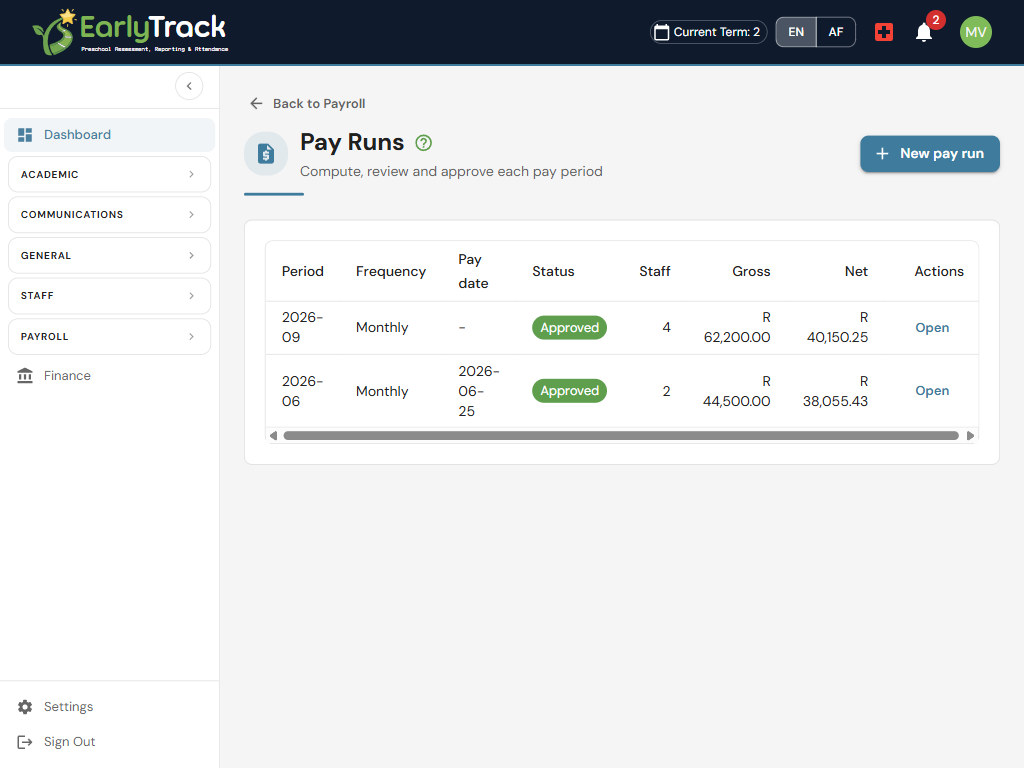1024x768 pixels.
Task: Click the Actions column header
Action: click(x=938, y=271)
